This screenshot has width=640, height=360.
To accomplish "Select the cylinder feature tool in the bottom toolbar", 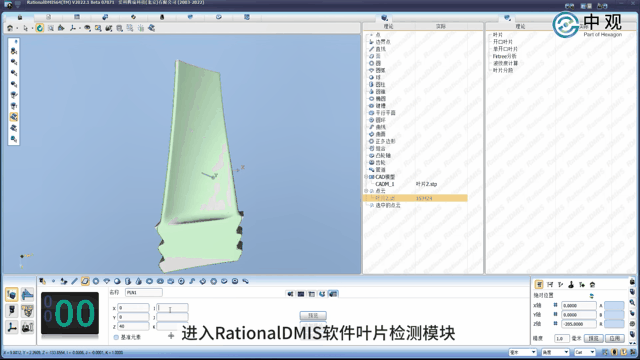I will pyautogui.click(x=128, y=281).
